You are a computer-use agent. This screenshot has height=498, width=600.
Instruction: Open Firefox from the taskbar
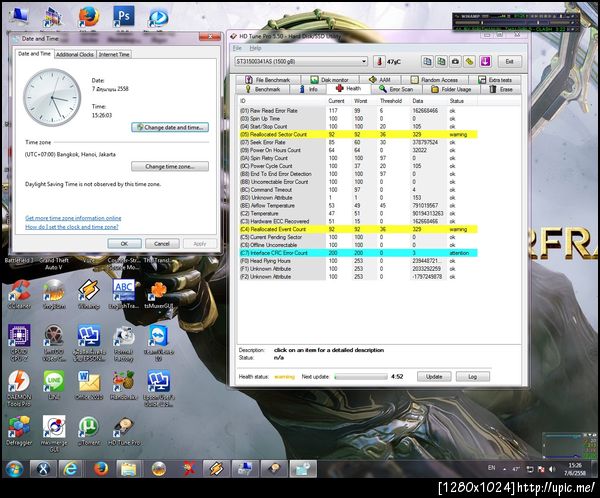[x=101, y=469]
